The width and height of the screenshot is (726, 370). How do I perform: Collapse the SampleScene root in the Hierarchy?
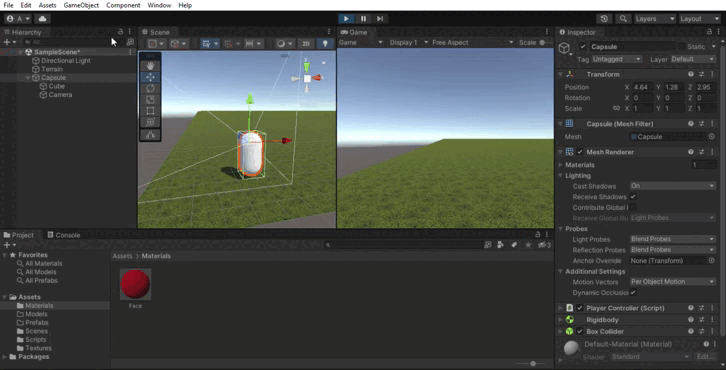point(20,52)
